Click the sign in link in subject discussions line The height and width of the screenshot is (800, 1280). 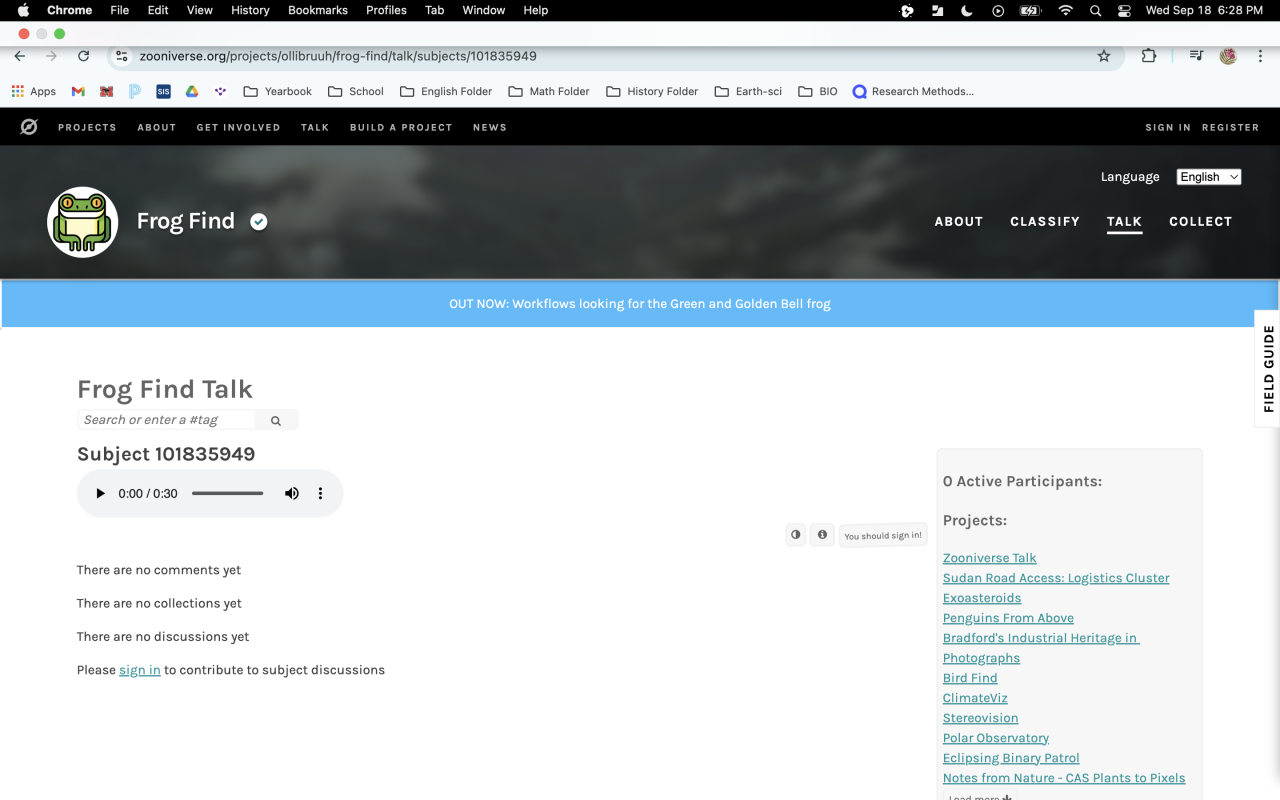pyautogui.click(x=140, y=670)
